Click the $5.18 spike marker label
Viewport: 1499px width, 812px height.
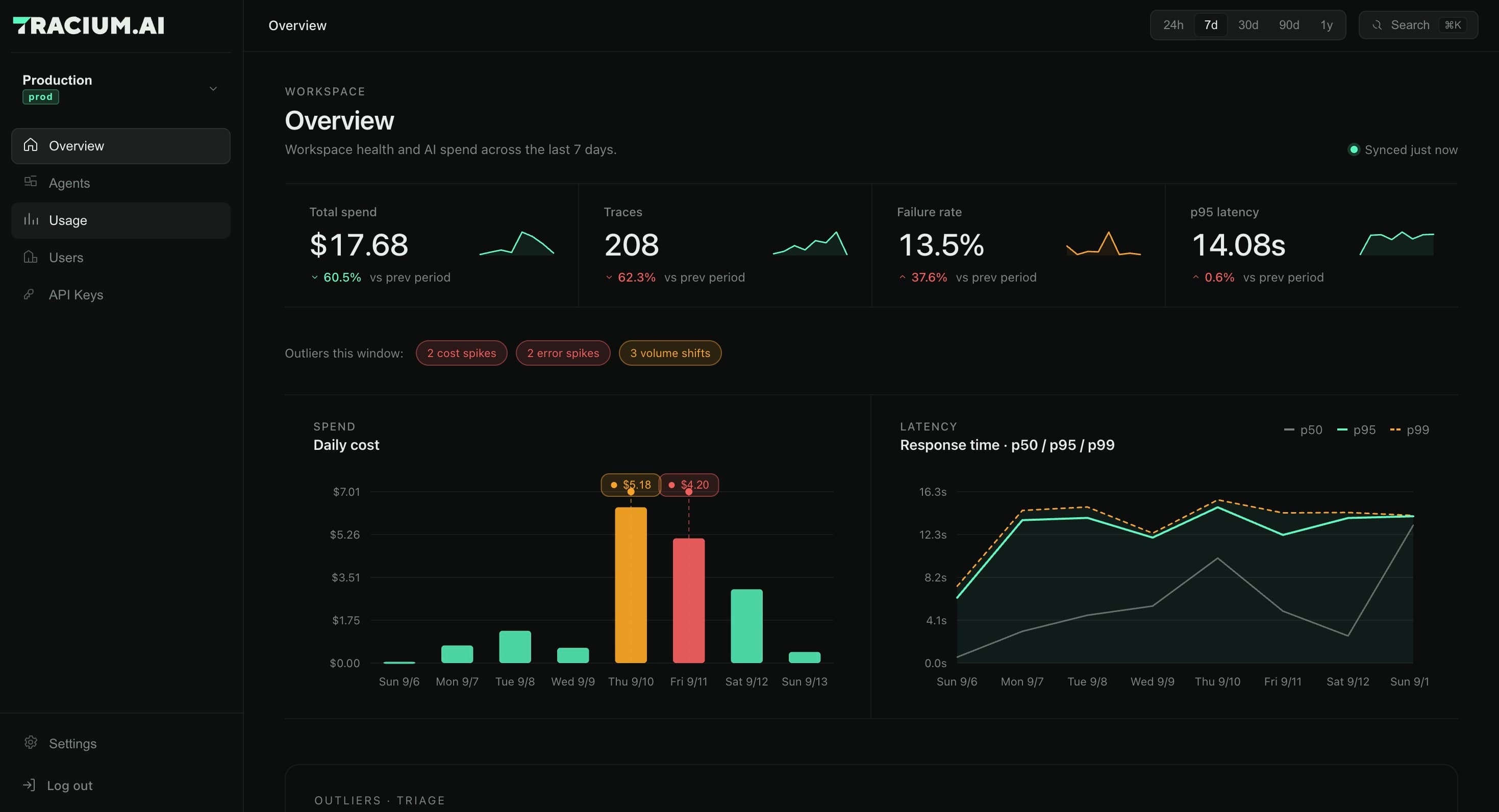tap(630, 485)
